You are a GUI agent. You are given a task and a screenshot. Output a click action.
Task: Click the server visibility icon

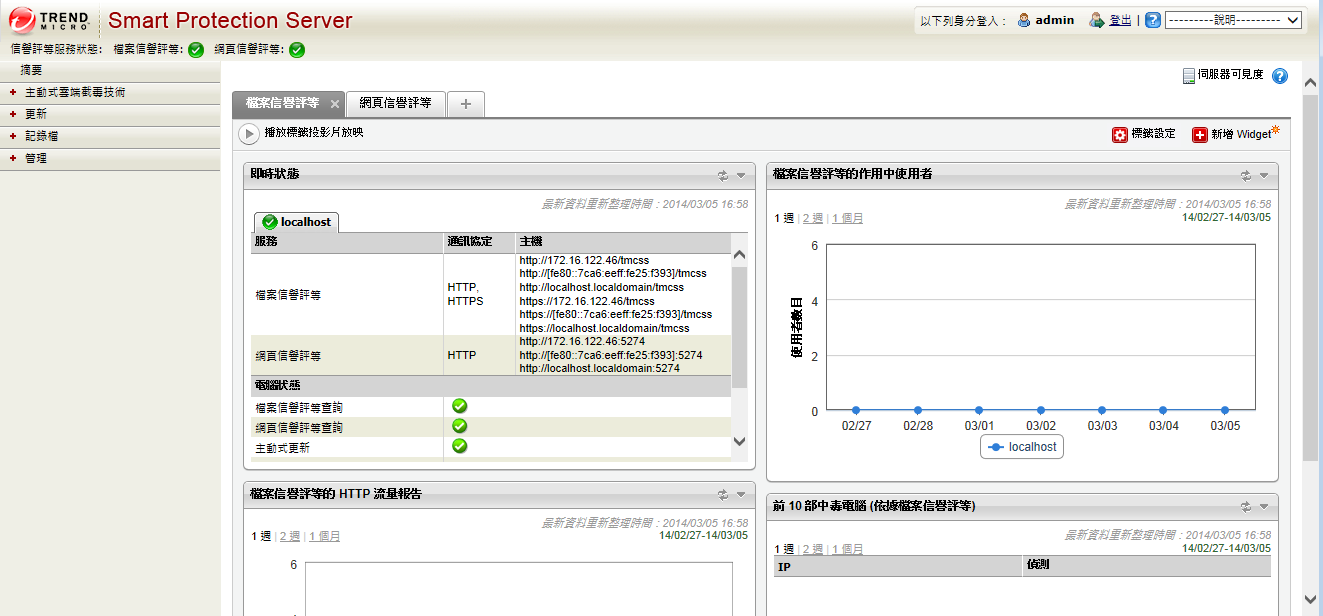coord(1188,75)
